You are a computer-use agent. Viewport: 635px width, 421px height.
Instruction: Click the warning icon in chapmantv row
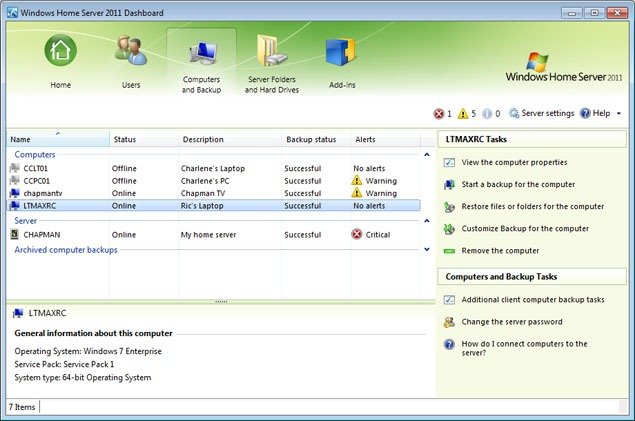[356, 193]
